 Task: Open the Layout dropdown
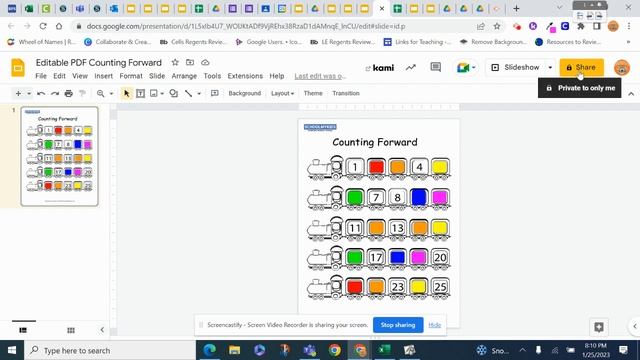(x=282, y=93)
